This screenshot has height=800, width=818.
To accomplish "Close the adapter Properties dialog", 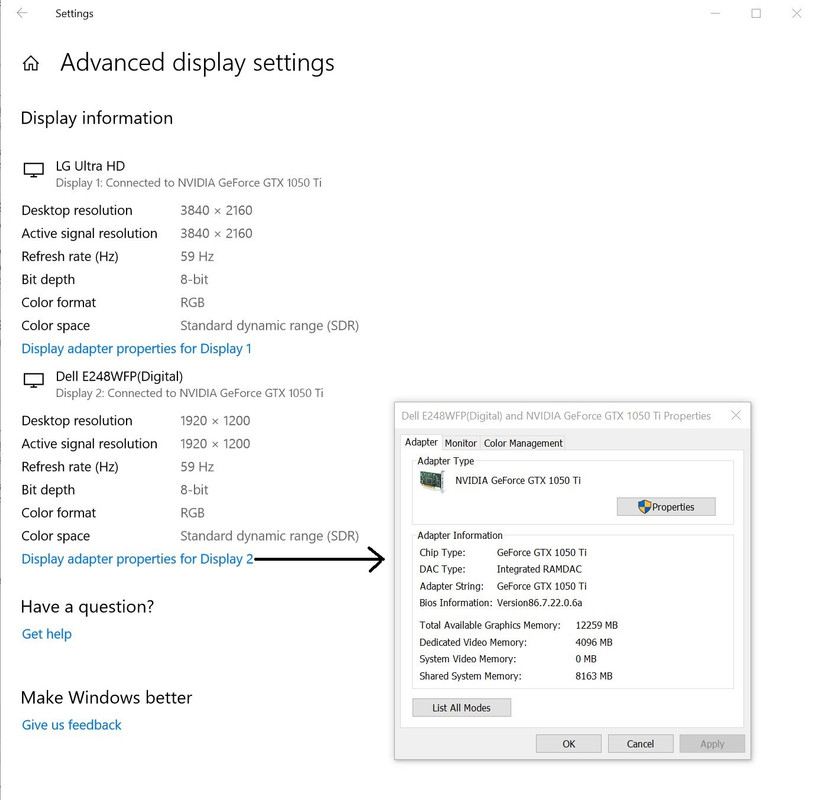I will coord(736,415).
